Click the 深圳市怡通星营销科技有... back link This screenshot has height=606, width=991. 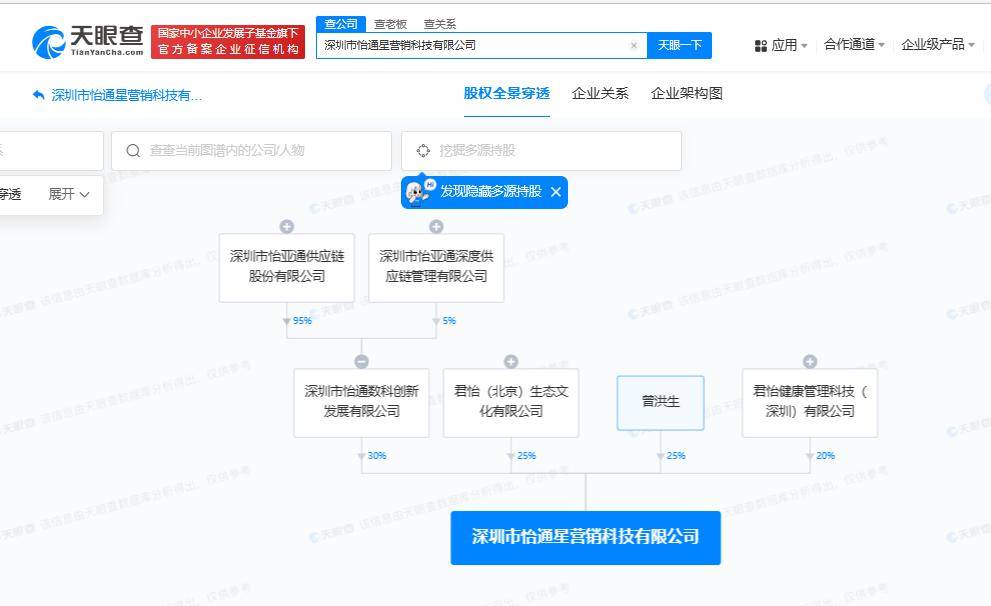(126, 95)
